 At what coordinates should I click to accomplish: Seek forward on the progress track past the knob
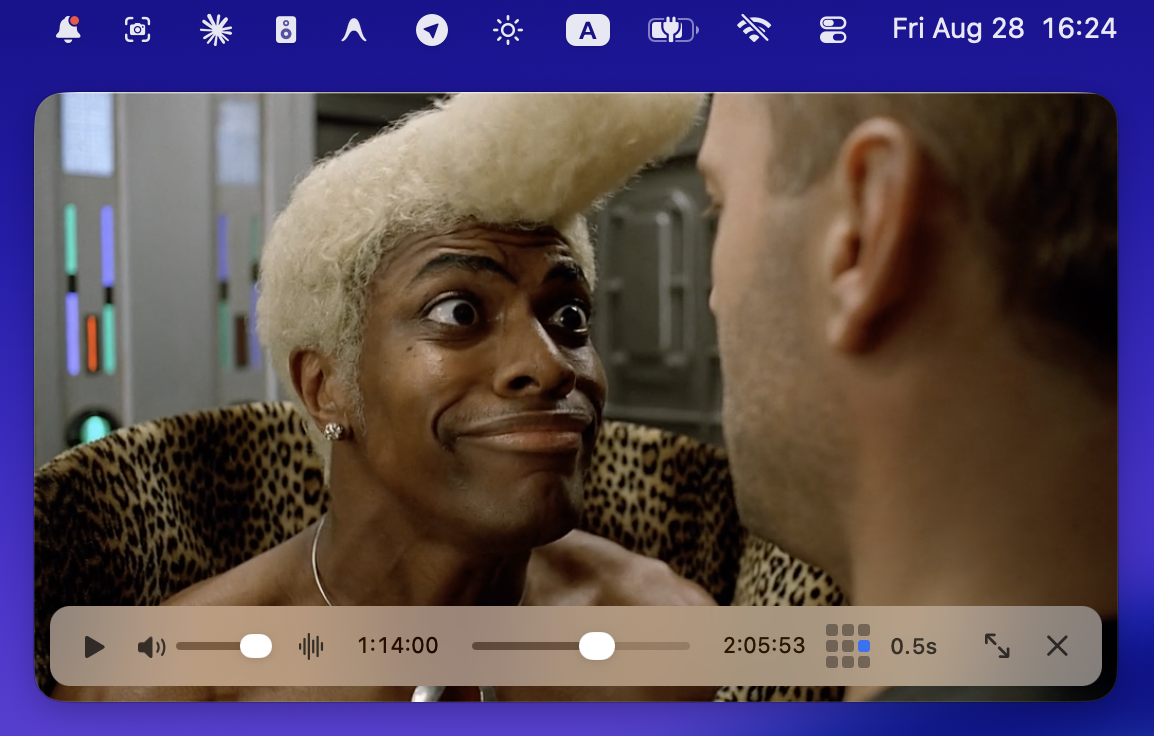point(652,646)
